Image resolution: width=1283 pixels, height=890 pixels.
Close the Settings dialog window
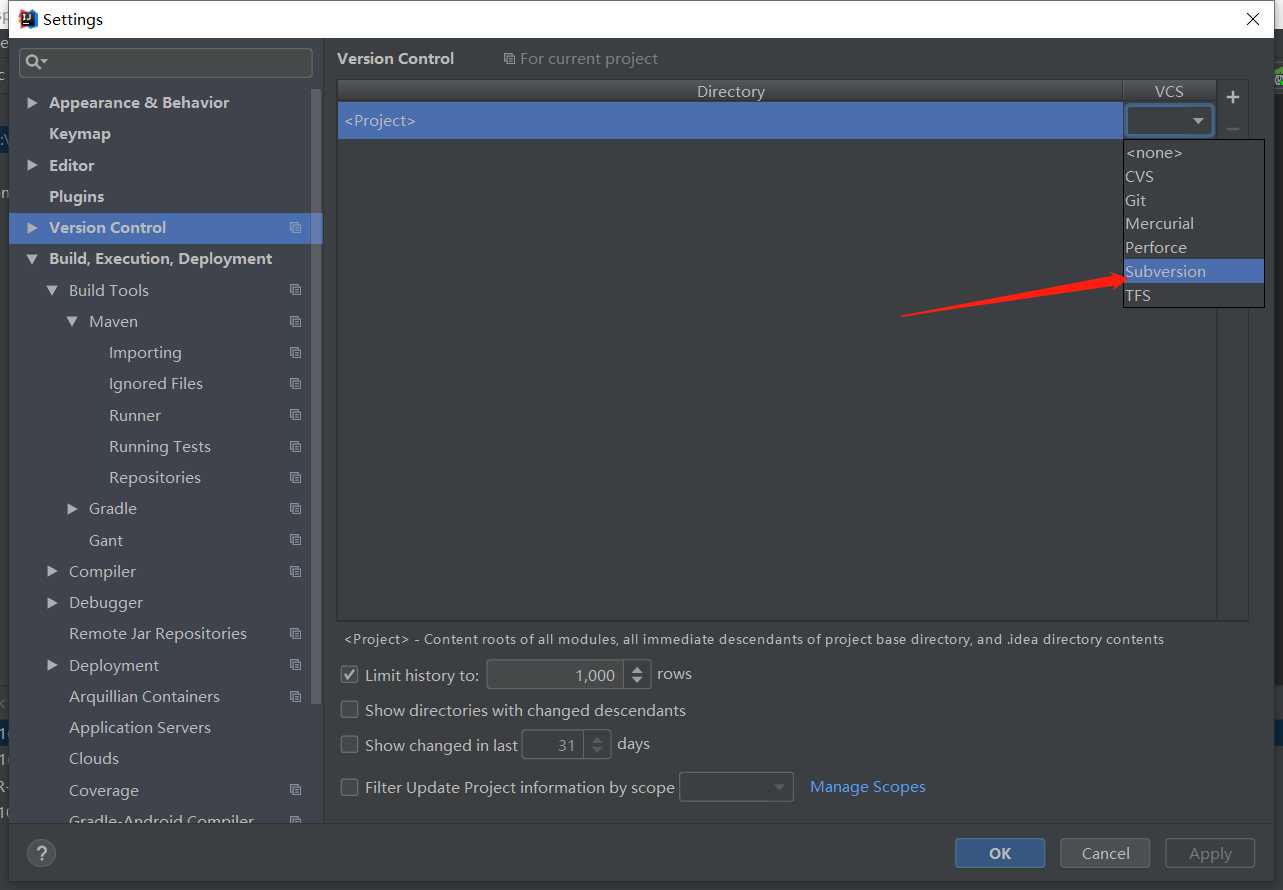point(1253,19)
